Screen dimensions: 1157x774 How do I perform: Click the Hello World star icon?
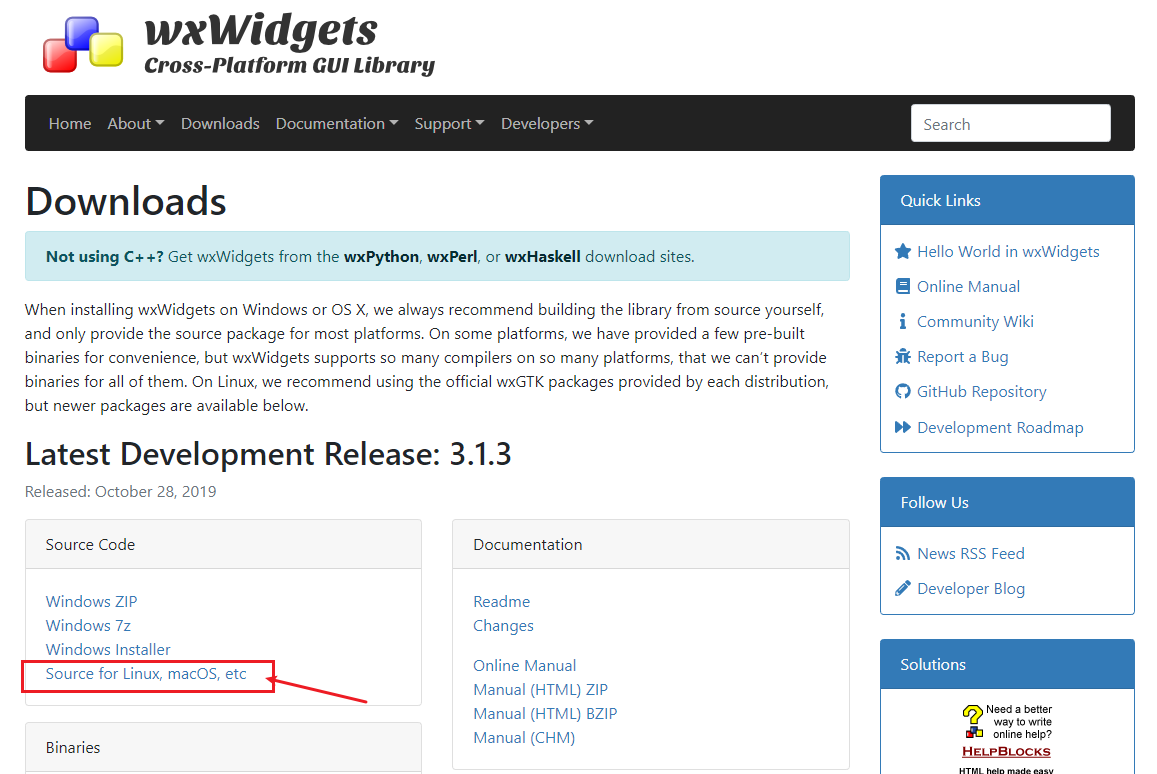coord(903,251)
